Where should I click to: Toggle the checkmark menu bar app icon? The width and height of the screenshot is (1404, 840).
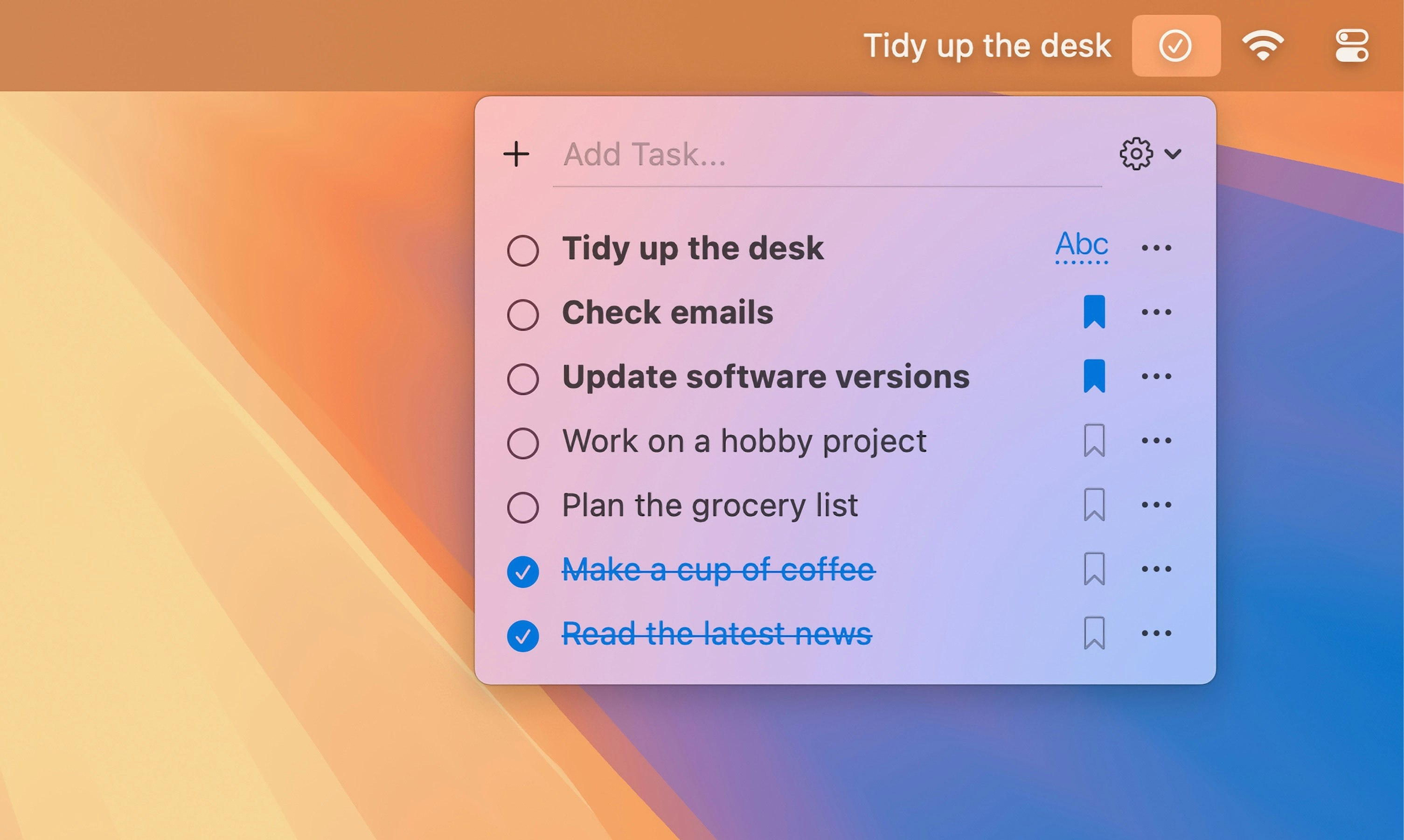pyautogui.click(x=1176, y=45)
